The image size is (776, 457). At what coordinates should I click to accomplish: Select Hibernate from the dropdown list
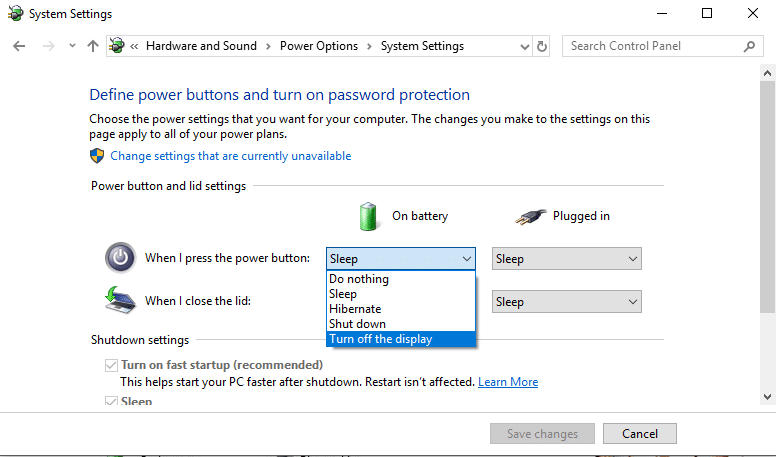pos(355,309)
